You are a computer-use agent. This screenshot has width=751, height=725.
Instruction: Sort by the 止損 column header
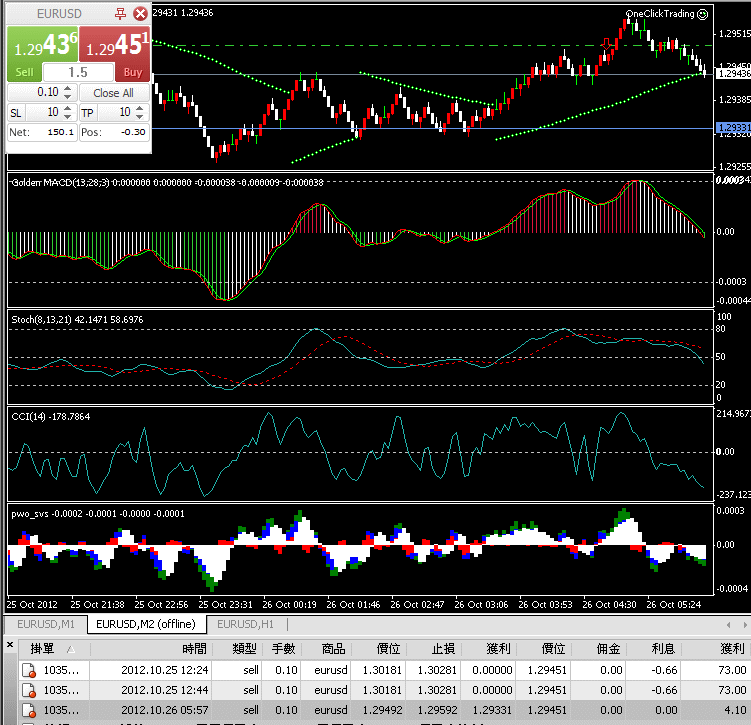433,649
